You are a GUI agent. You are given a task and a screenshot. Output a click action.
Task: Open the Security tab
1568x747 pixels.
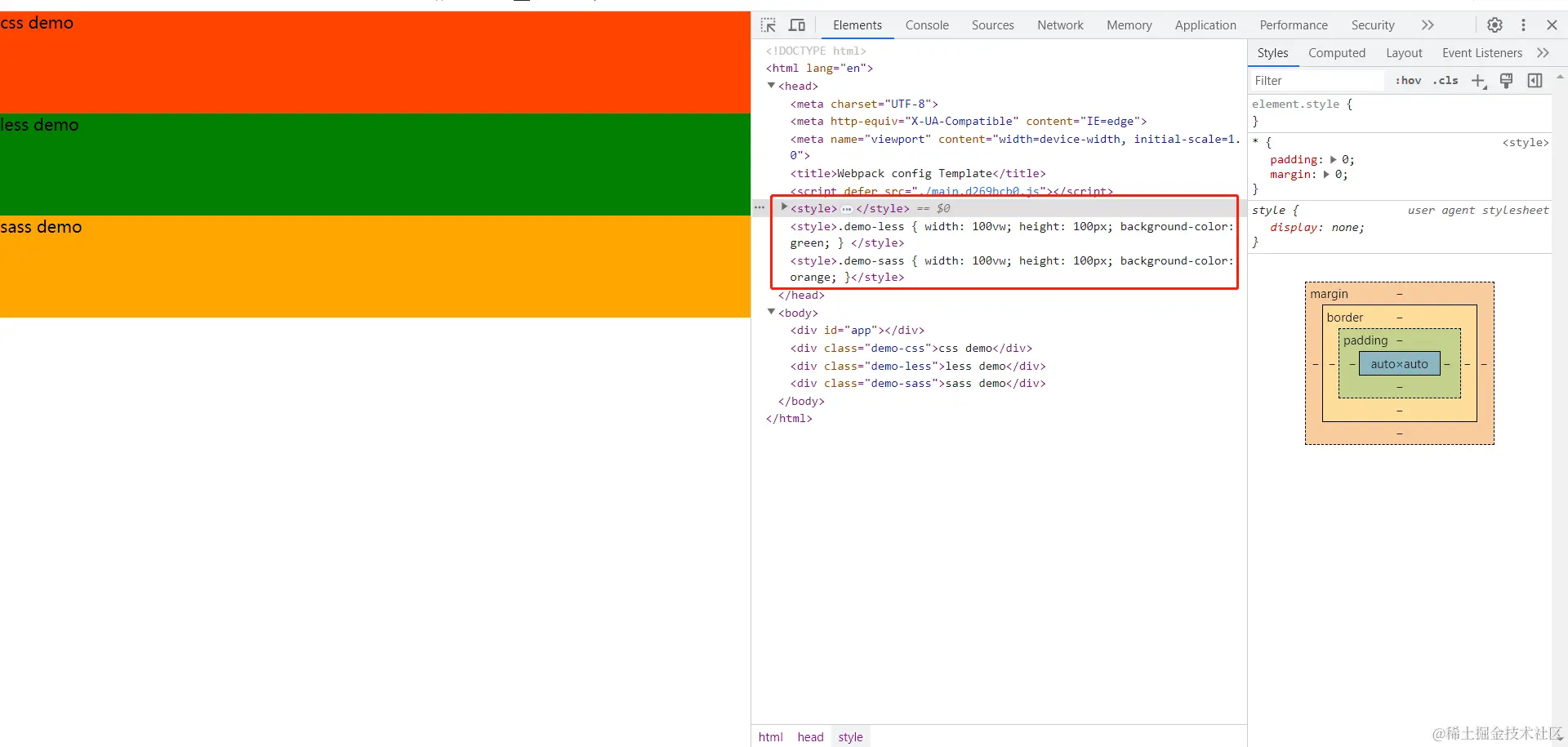point(1373,25)
